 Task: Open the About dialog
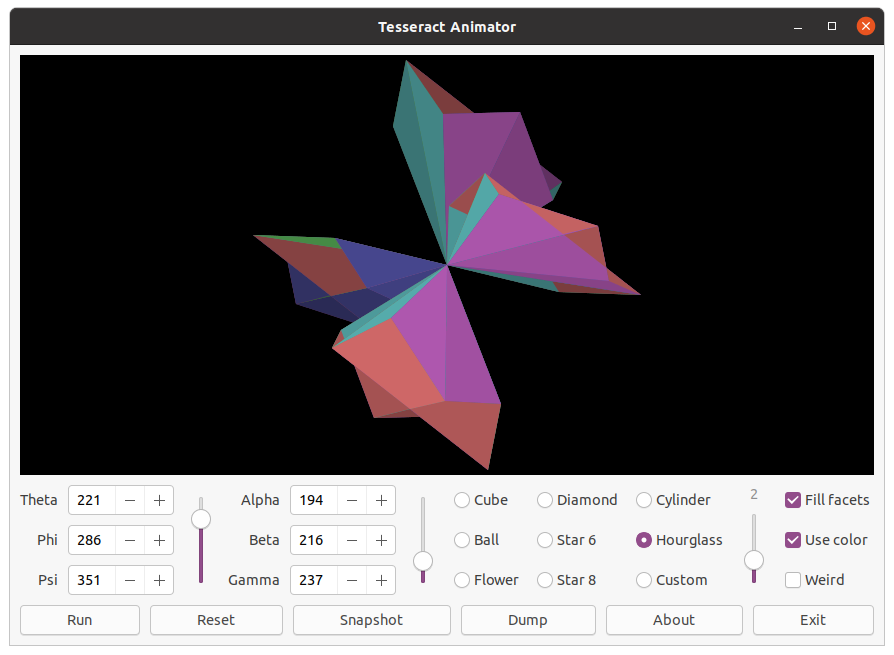pos(674,620)
